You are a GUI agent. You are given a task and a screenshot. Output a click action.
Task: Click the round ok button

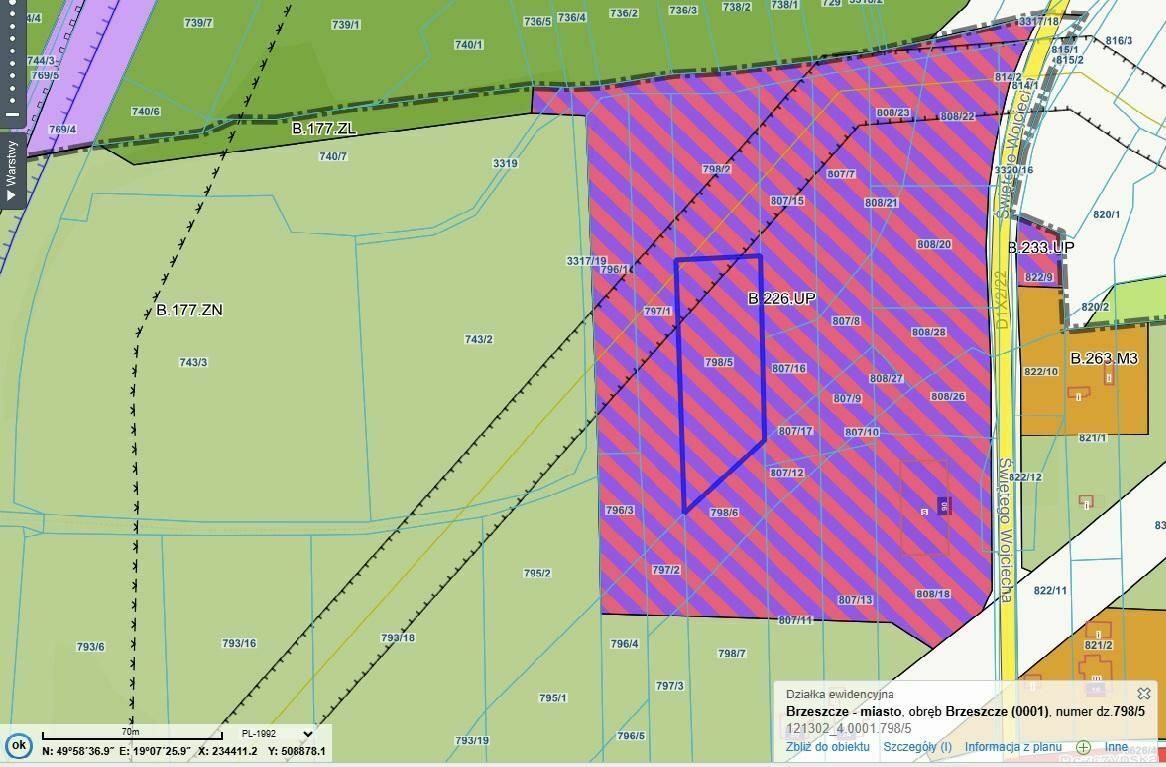tap(18, 746)
